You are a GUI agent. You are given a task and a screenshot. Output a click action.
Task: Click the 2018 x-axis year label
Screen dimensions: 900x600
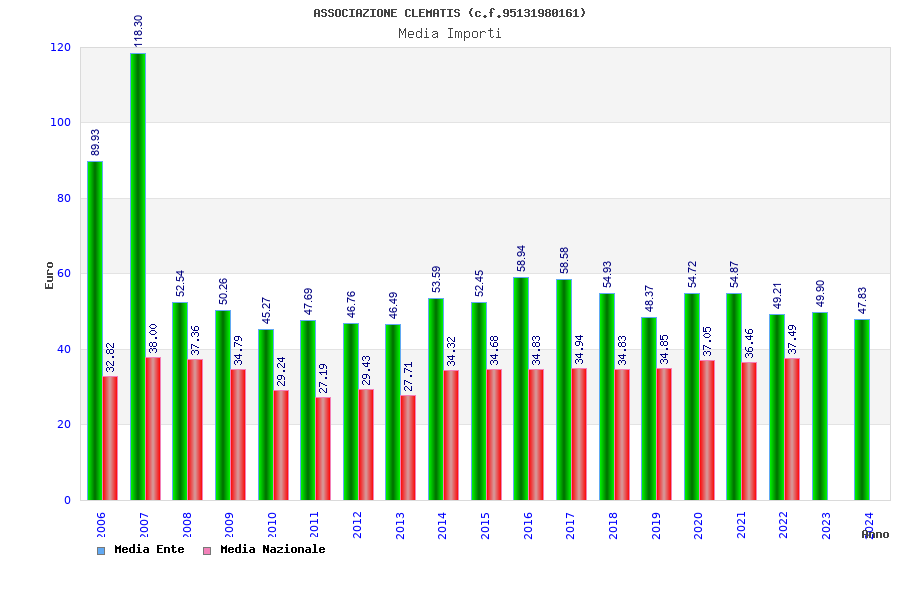click(613, 525)
